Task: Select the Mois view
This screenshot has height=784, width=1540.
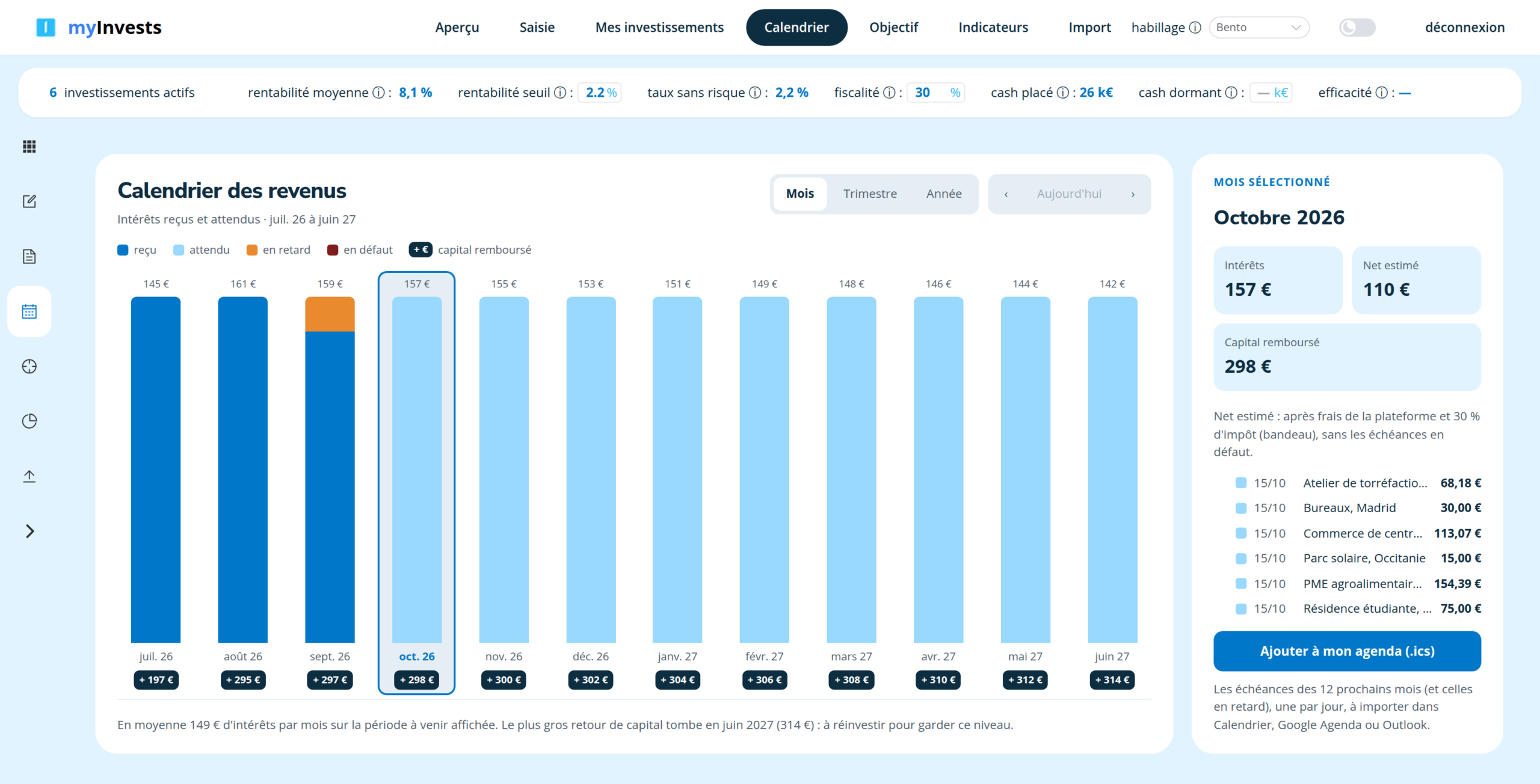Action: tap(800, 194)
